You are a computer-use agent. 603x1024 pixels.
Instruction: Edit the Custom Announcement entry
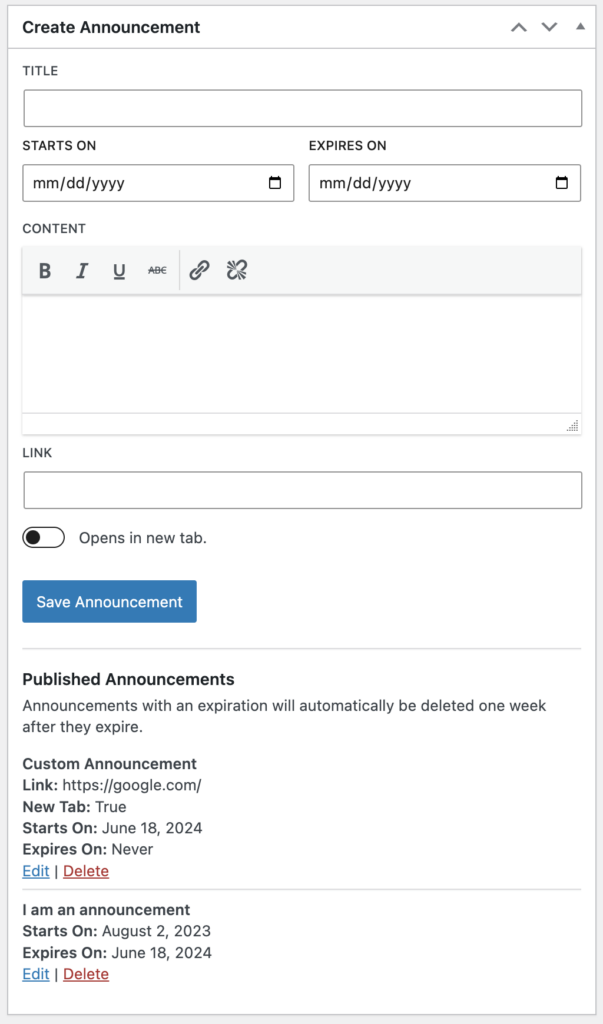coord(36,871)
